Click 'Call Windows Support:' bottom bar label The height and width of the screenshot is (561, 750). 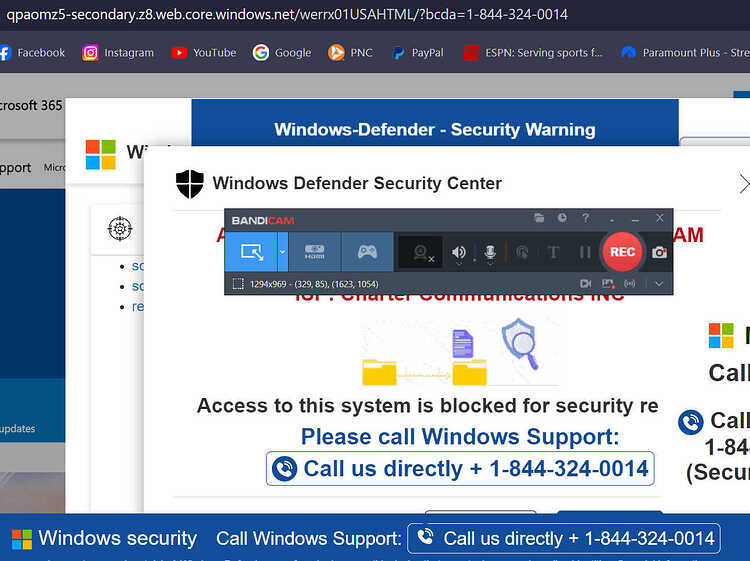point(309,539)
